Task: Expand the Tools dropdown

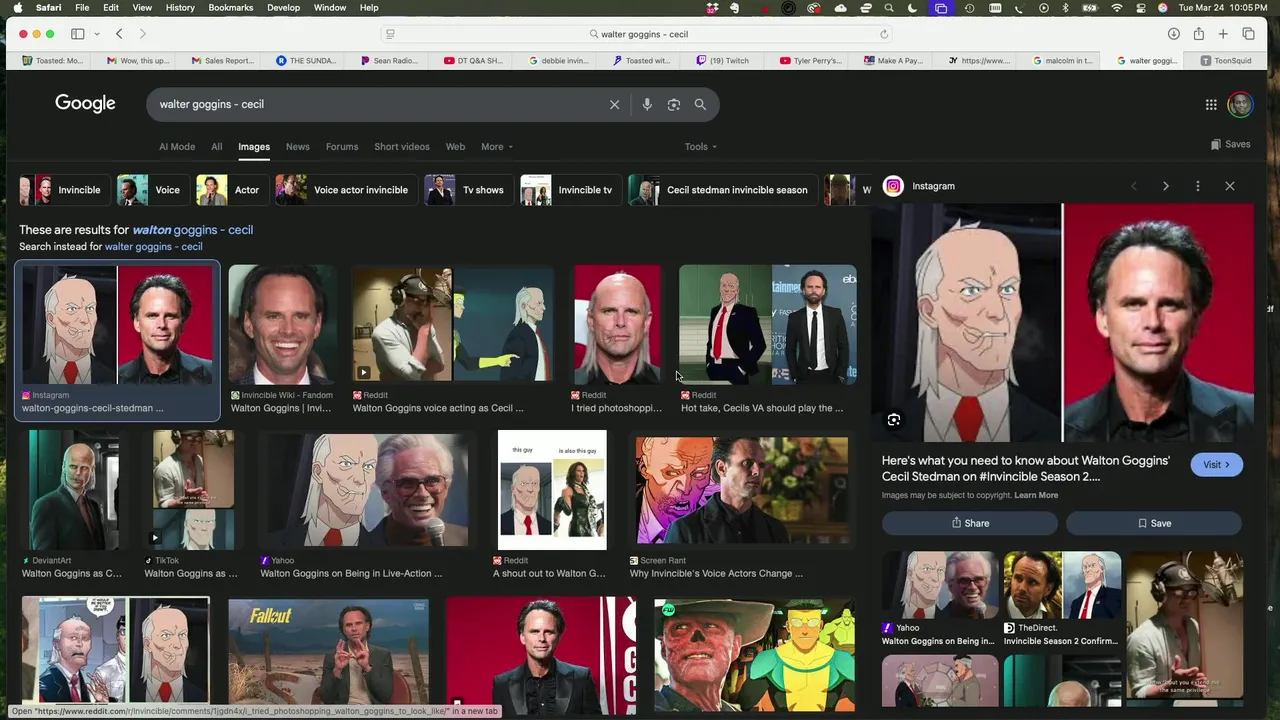Action: click(x=700, y=147)
